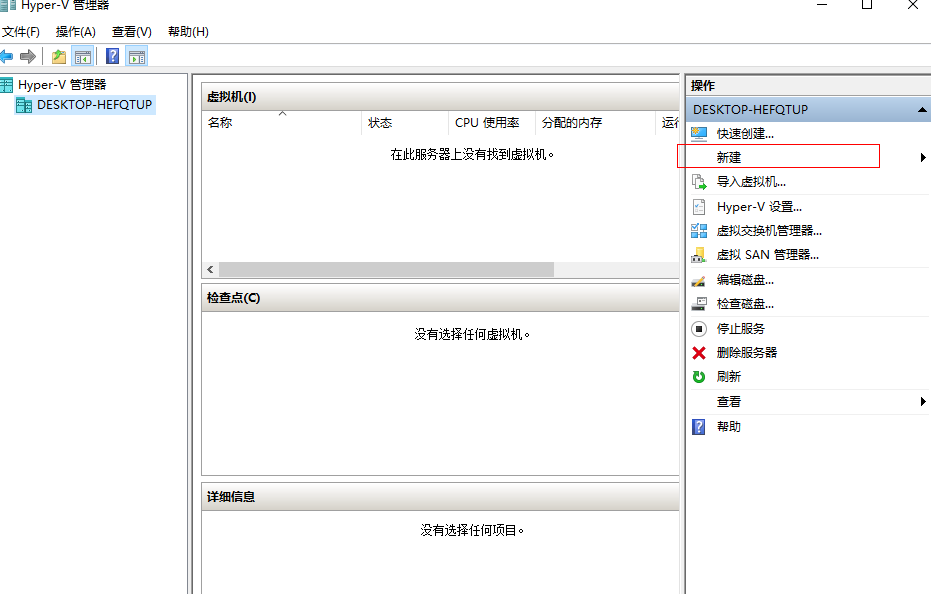Open the 操作(A) menu
931x594 pixels.
click(75, 31)
